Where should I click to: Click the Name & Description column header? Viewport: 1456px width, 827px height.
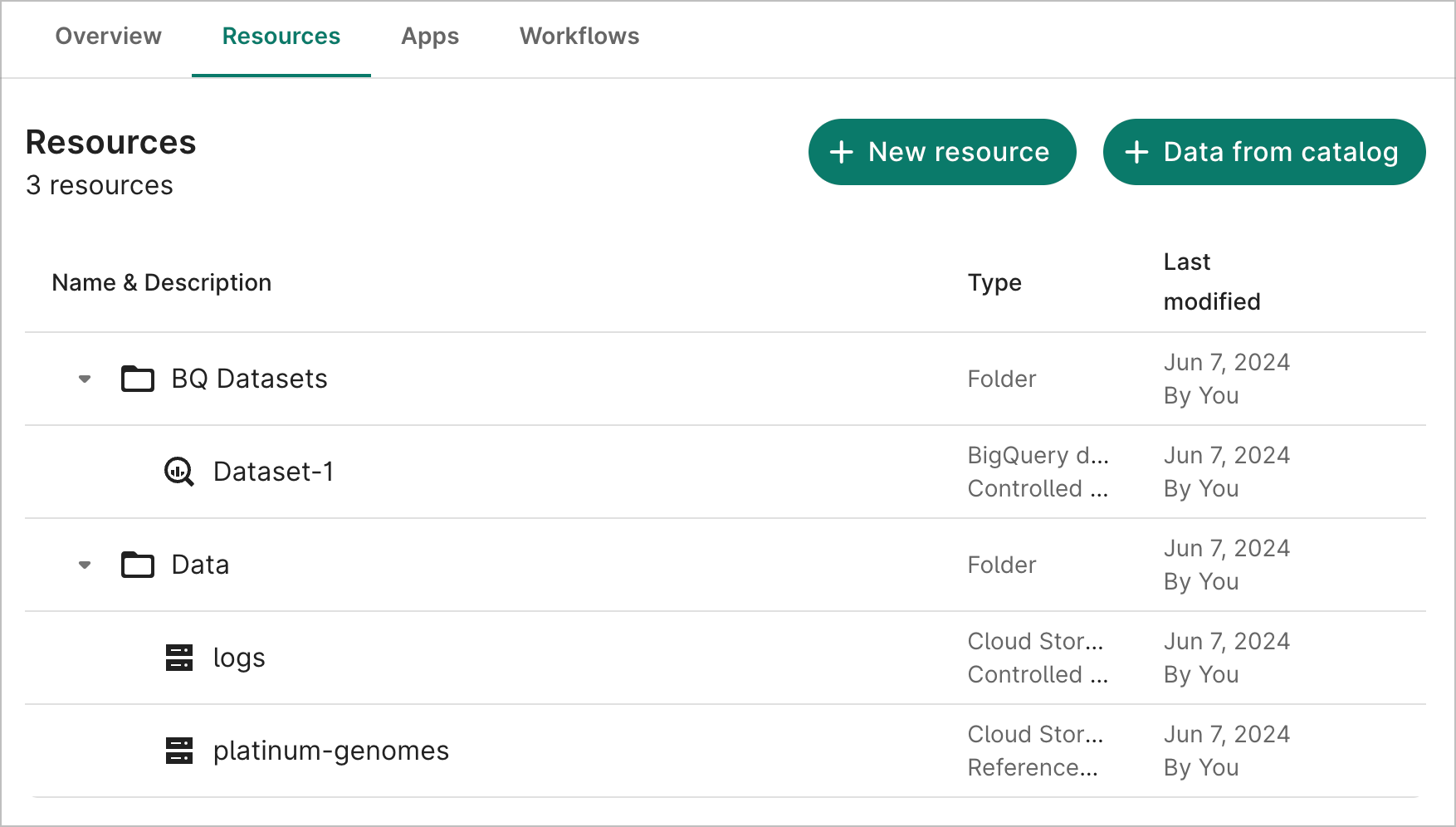pos(162,282)
